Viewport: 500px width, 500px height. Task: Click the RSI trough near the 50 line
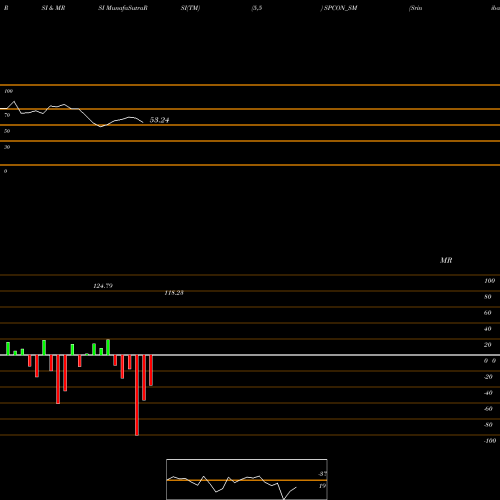pyautogui.click(x=101, y=127)
